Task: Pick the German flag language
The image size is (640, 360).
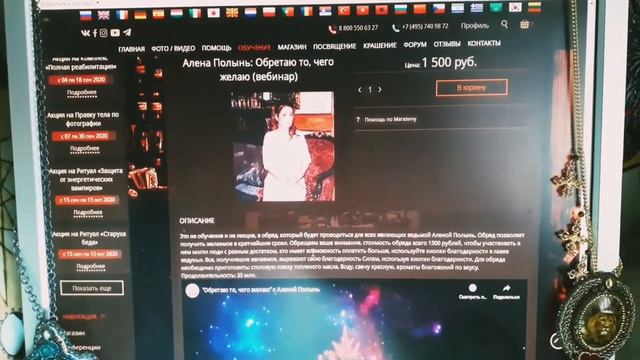Action: click(140, 15)
